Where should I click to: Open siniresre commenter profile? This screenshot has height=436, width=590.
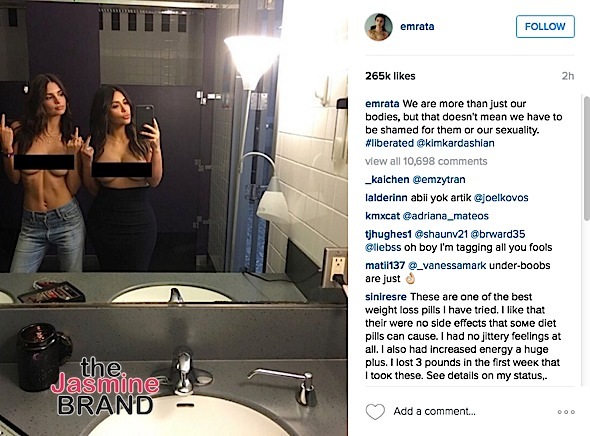(386, 296)
